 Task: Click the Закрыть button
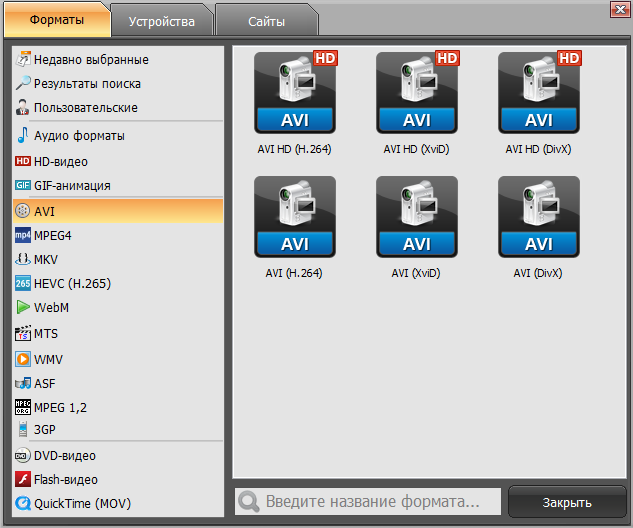pyautogui.click(x=567, y=502)
